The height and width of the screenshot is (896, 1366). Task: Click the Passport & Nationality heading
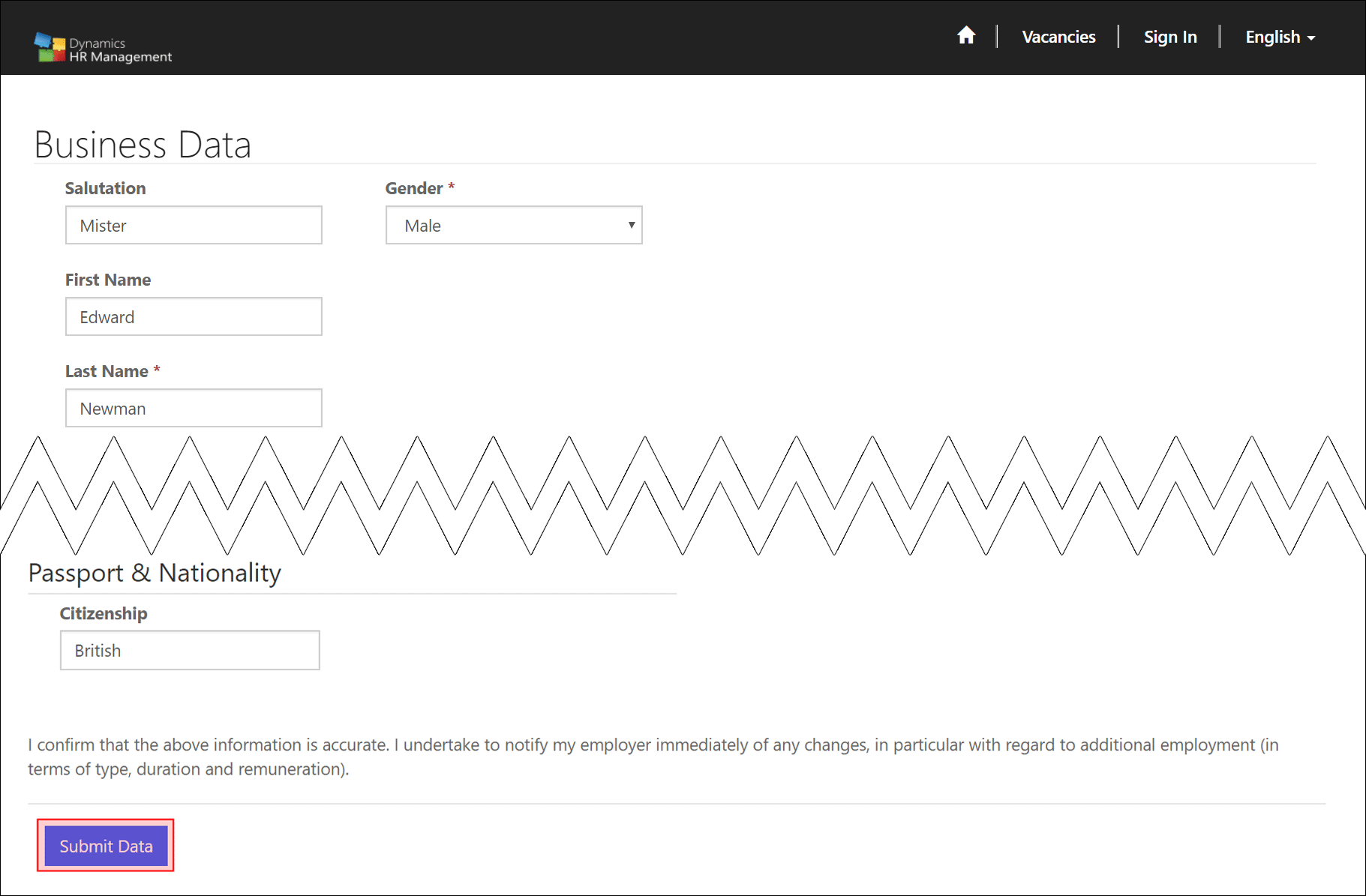click(155, 573)
